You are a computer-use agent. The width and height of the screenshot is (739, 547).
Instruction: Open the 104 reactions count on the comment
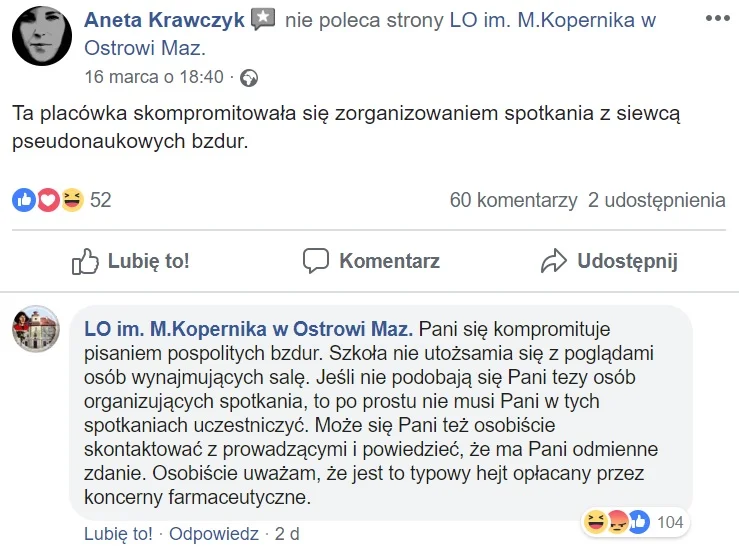click(670, 522)
